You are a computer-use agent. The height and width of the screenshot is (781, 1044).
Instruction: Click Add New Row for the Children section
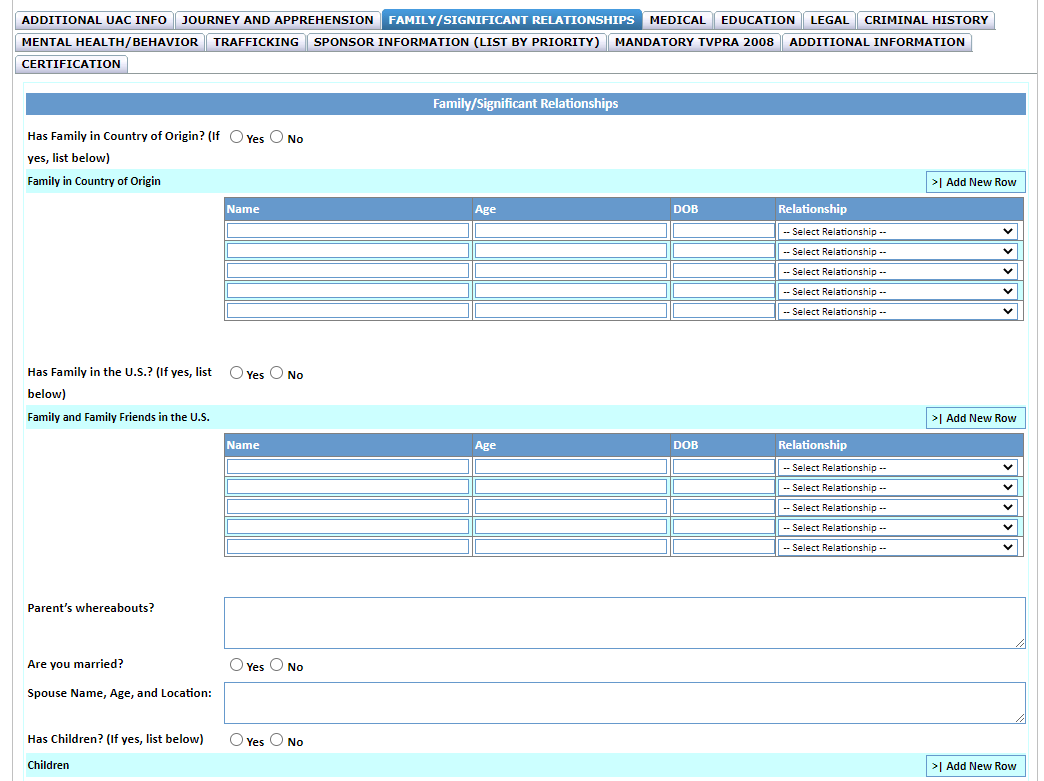point(975,766)
